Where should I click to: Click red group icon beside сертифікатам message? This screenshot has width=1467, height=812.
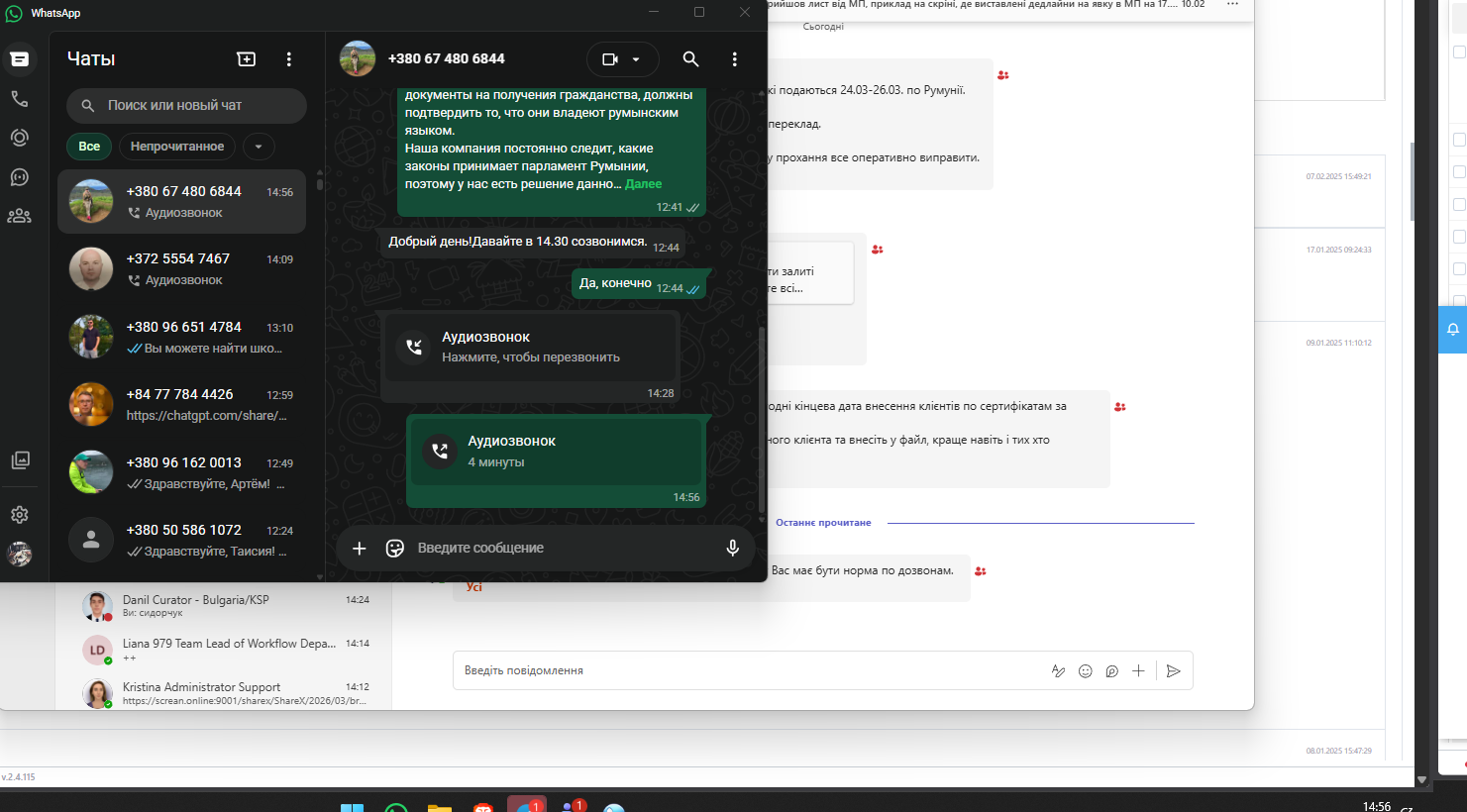[1119, 407]
